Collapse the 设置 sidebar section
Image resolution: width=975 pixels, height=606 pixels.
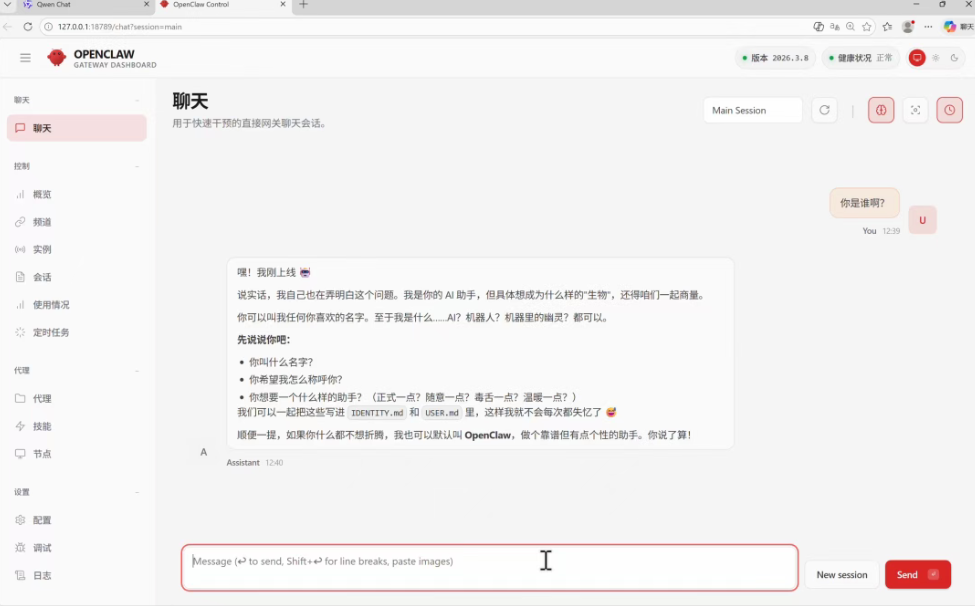tap(76, 492)
